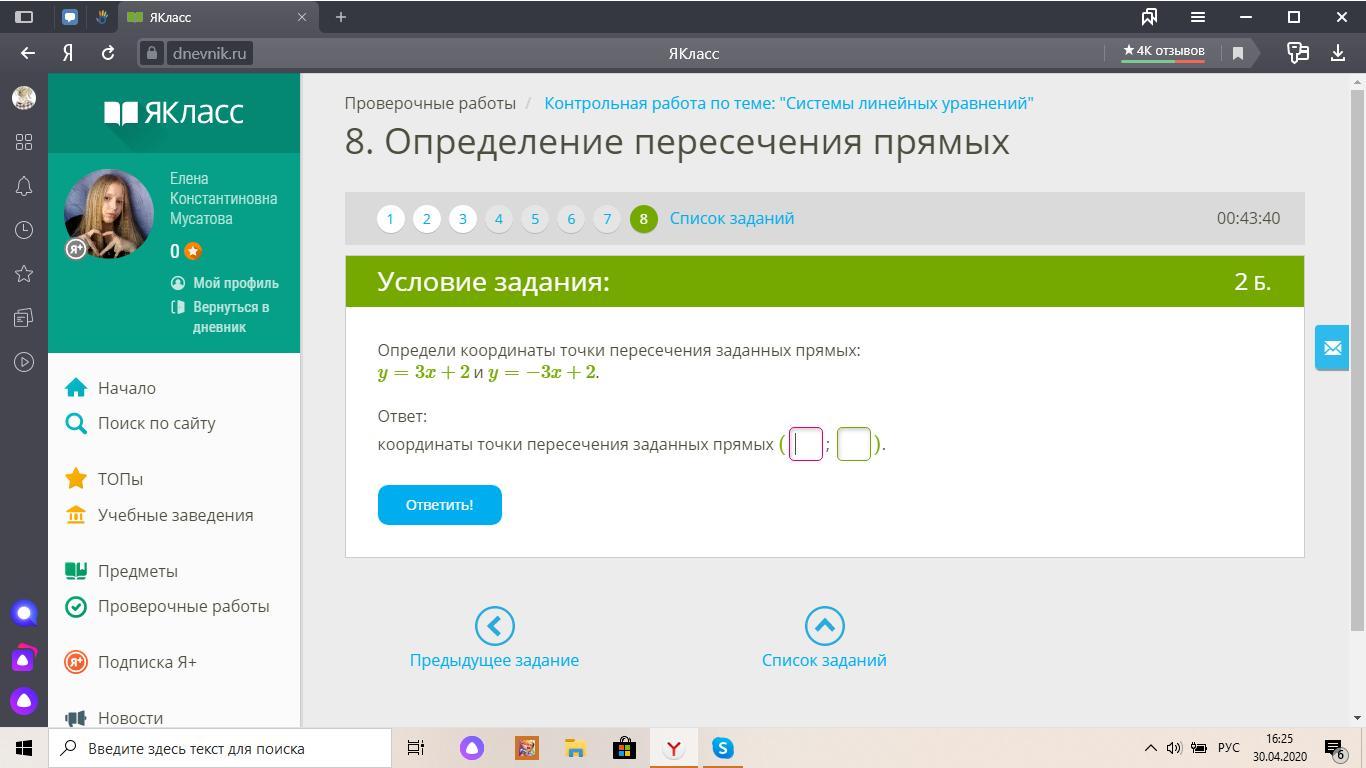The image size is (1366, 768).
Task: Open the 4K отзывов reviews badge
Action: tap(1163, 52)
